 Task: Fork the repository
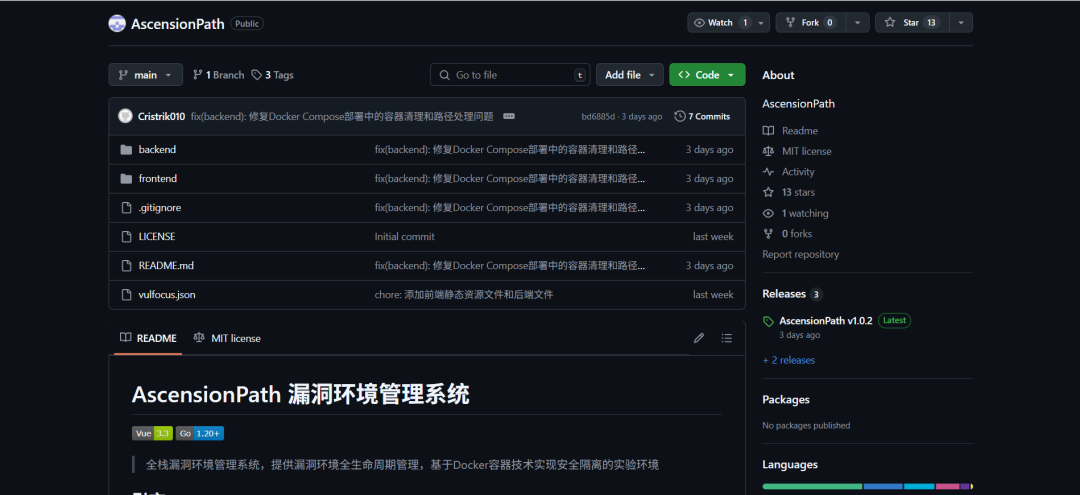pos(811,23)
